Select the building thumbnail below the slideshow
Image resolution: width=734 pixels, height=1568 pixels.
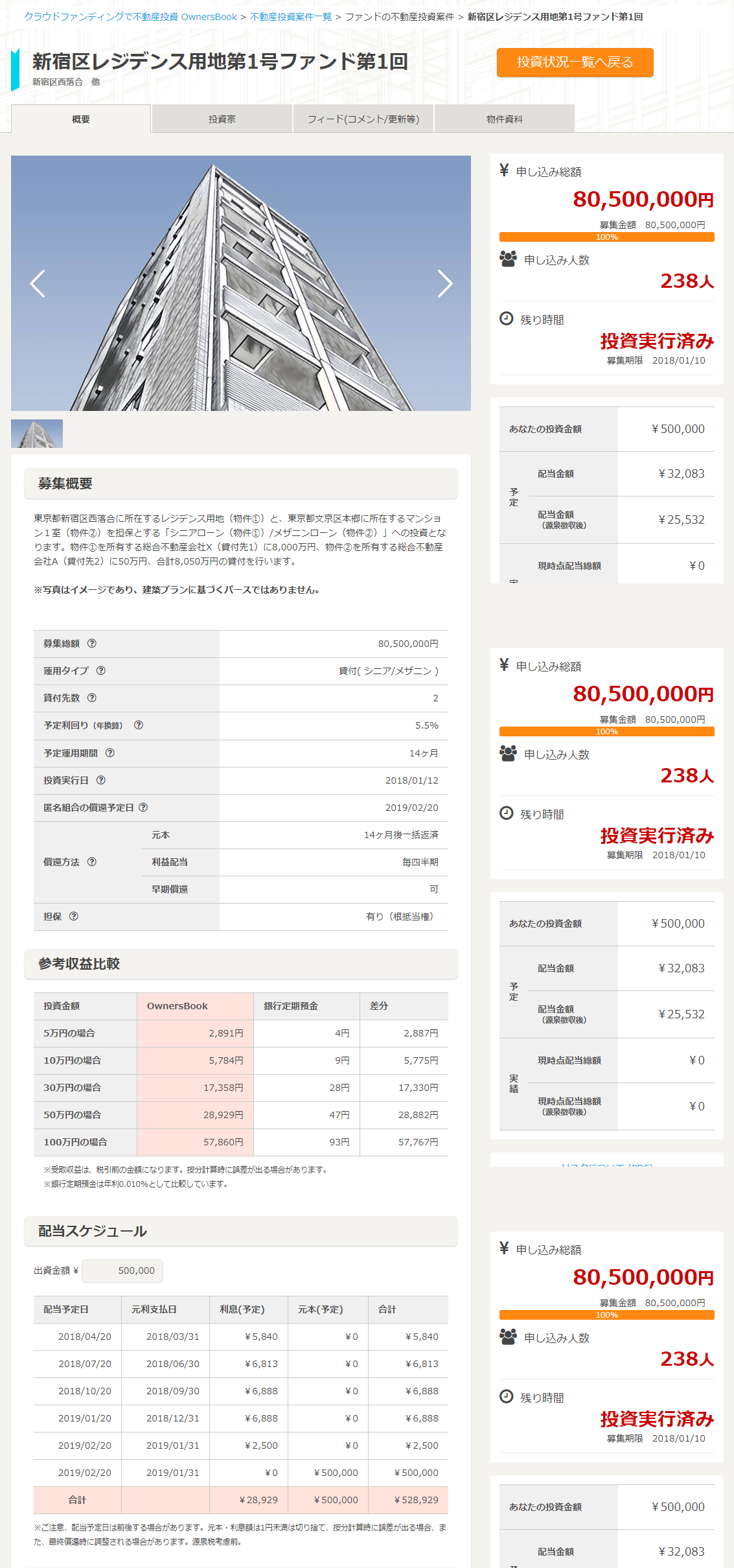tap(37, 434)
